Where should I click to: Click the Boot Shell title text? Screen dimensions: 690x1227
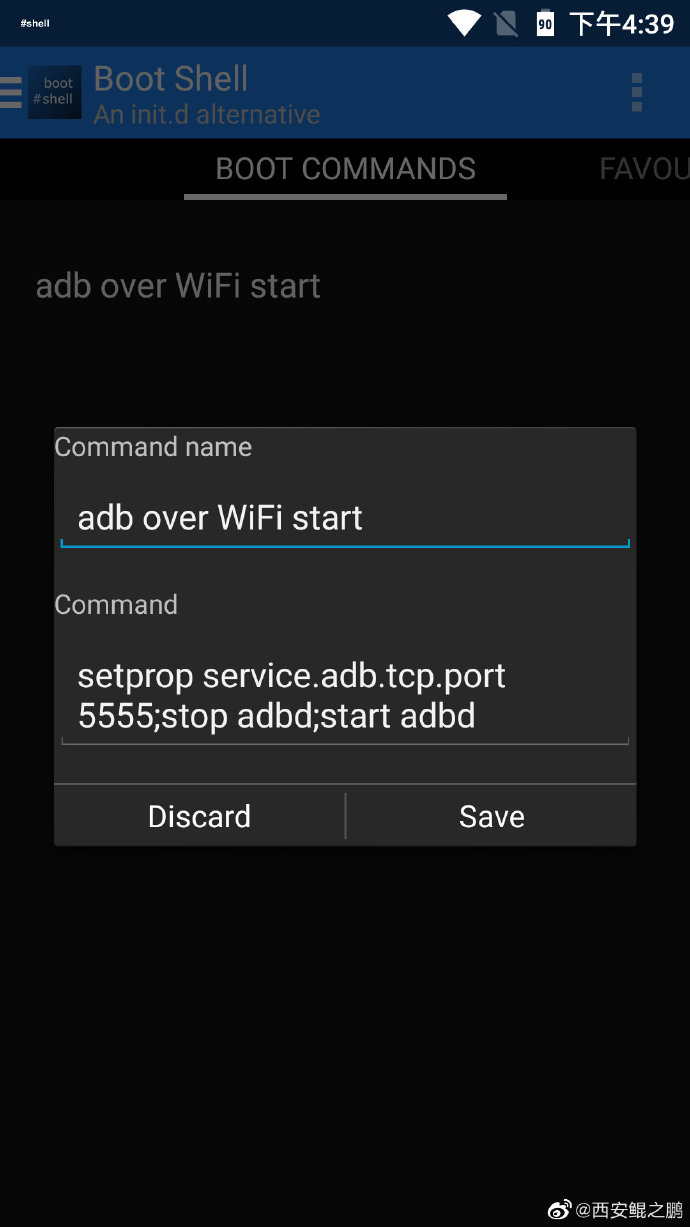click(171, 79)
